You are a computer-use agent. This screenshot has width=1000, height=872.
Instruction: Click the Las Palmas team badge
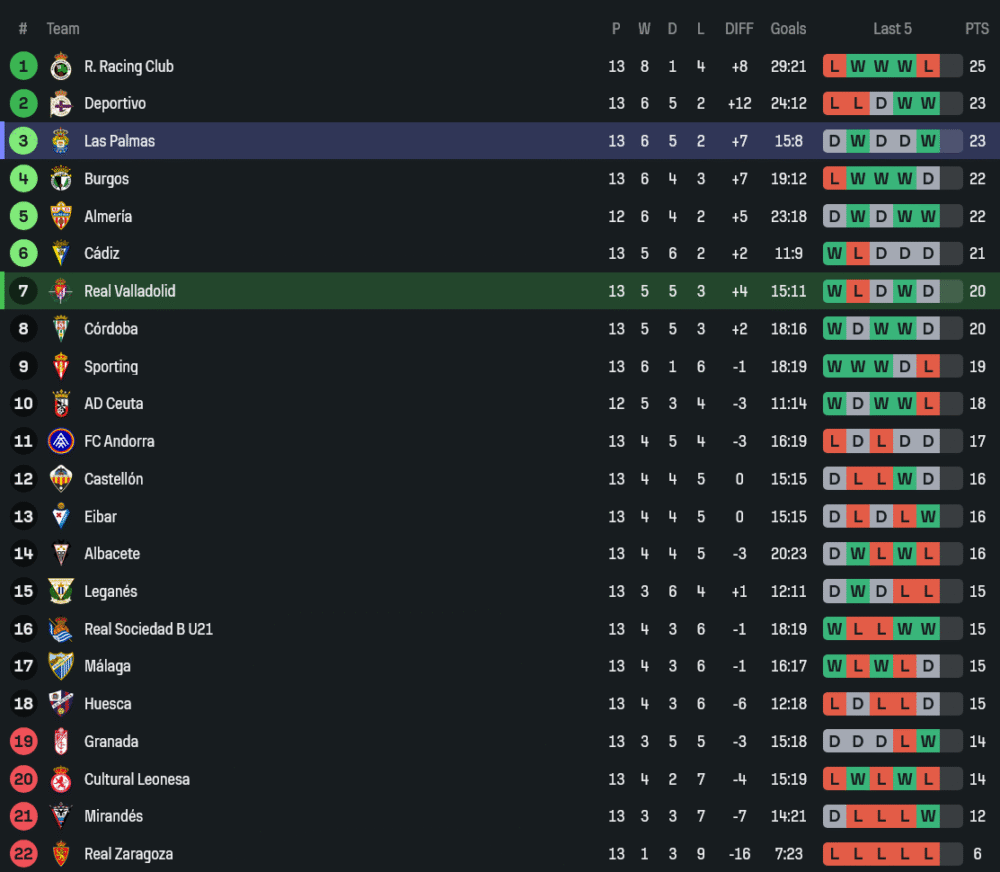click(61, 141)
